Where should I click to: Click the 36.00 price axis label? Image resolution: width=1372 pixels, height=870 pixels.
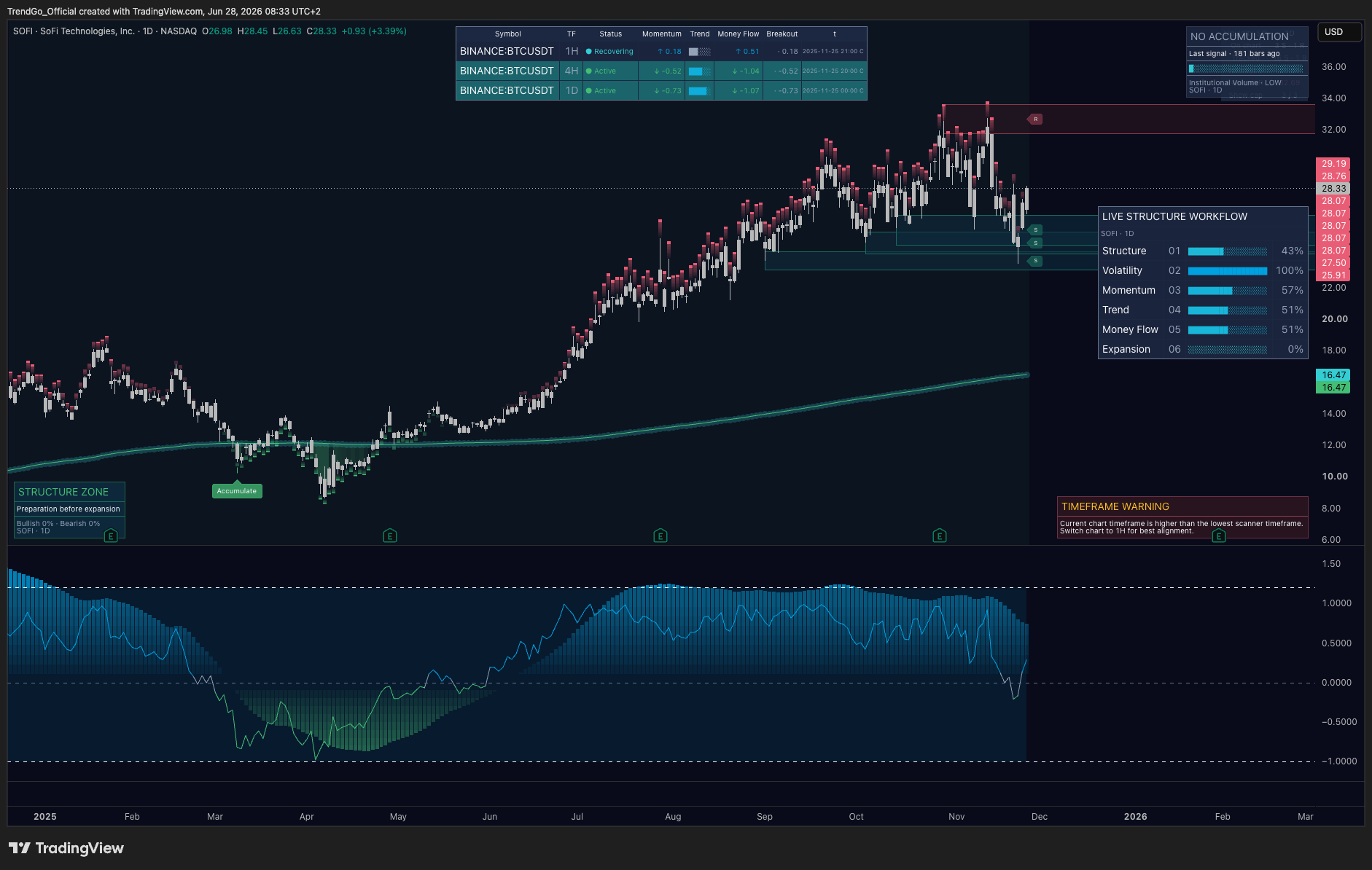(1334, 67)
